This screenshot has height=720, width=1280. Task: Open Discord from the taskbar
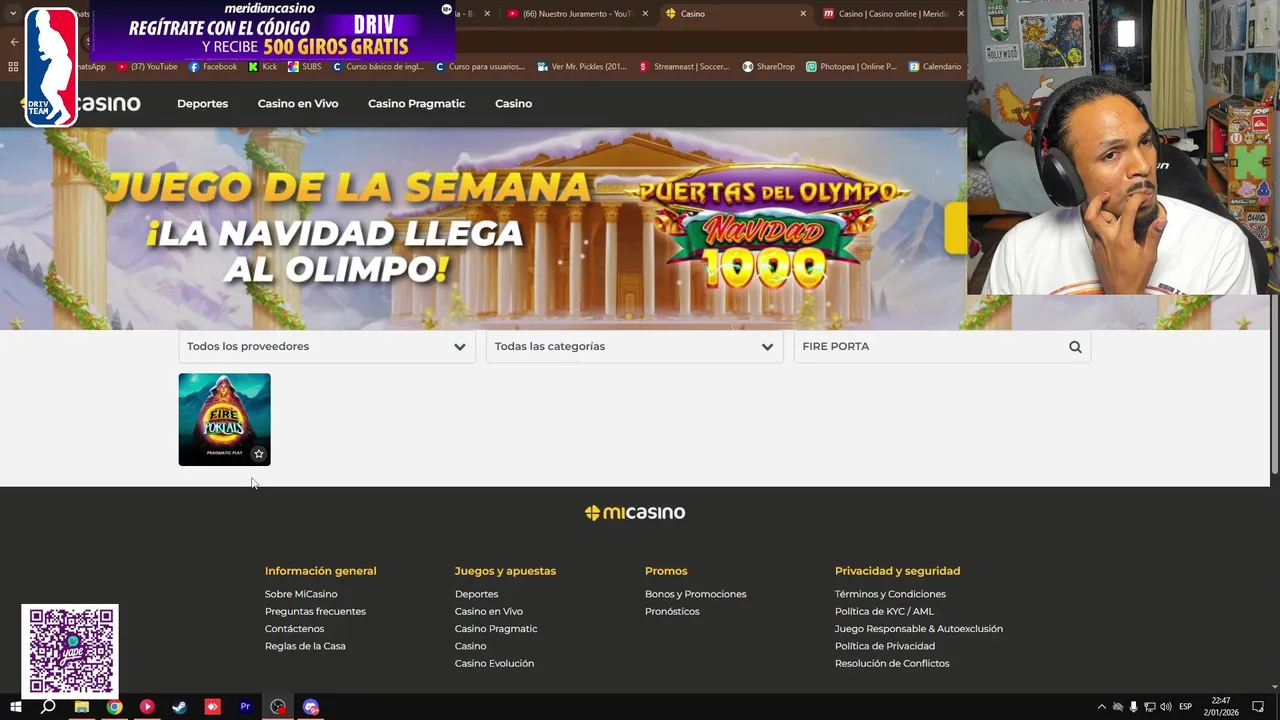point(311,707)
